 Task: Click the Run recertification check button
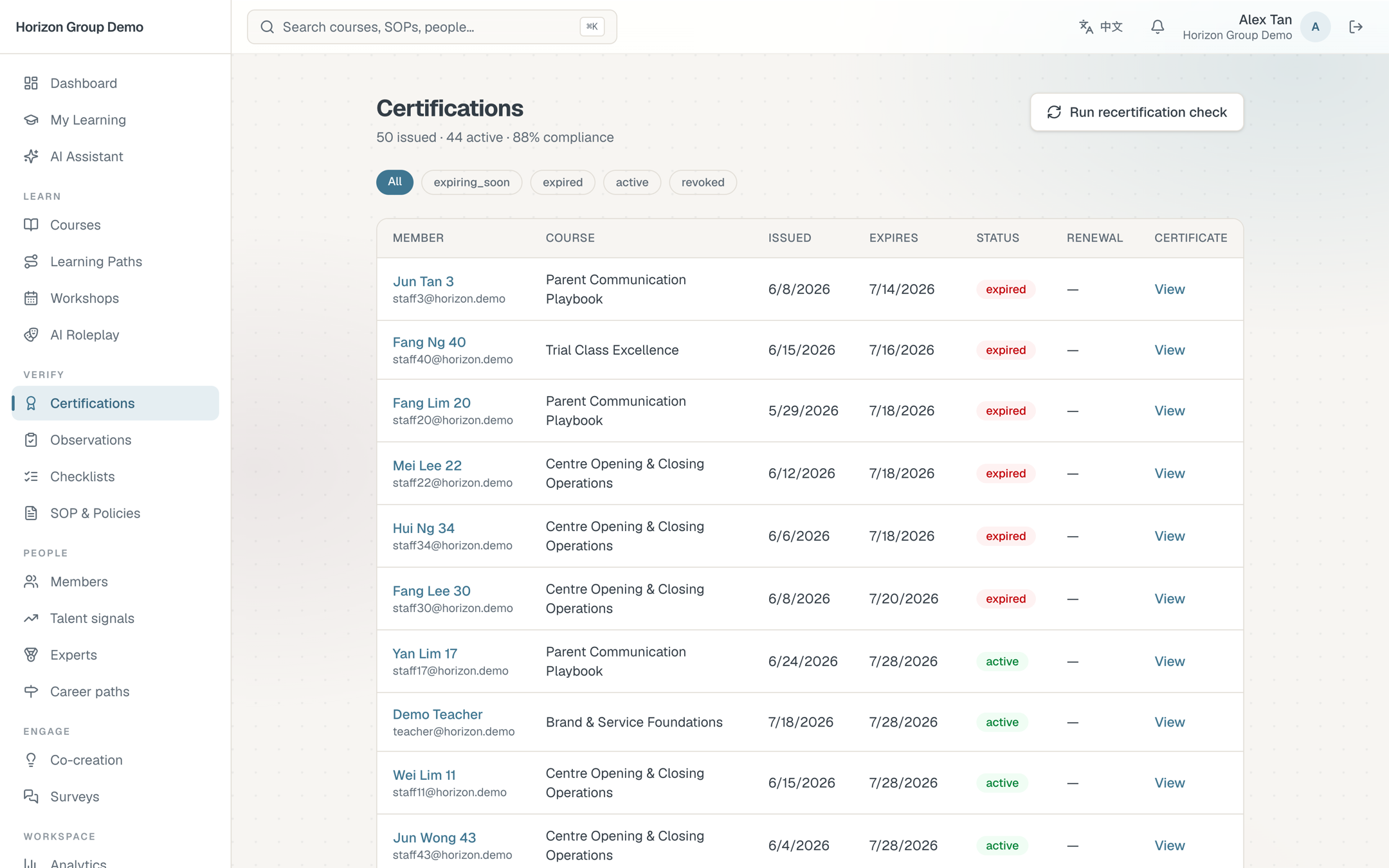click(x=1136, y=113)
